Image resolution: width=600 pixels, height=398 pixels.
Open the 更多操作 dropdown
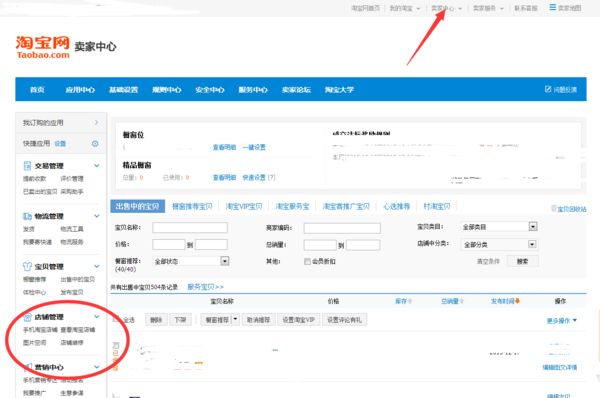[561, 320]
